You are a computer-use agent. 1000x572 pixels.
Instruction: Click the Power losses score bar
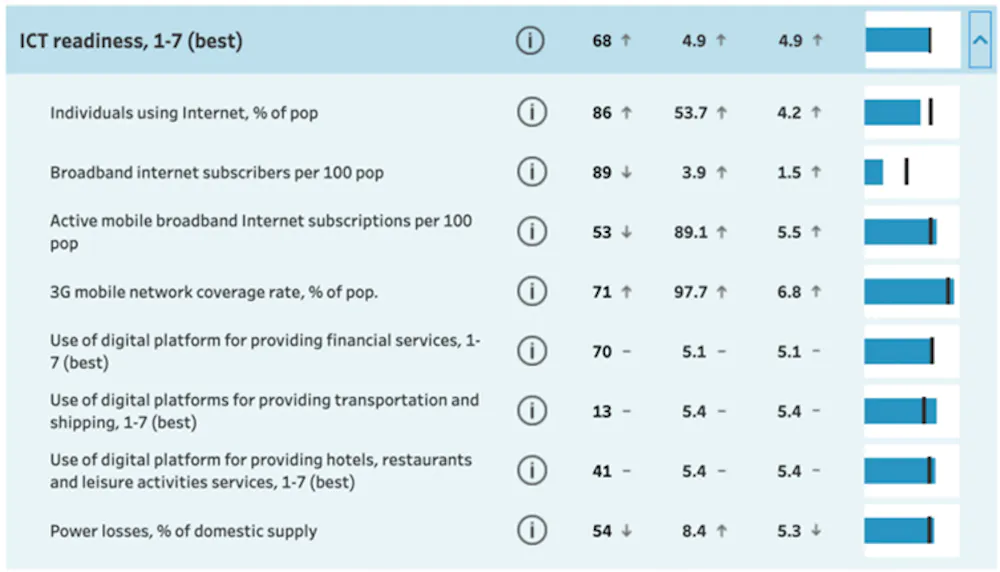click(898, 530)
